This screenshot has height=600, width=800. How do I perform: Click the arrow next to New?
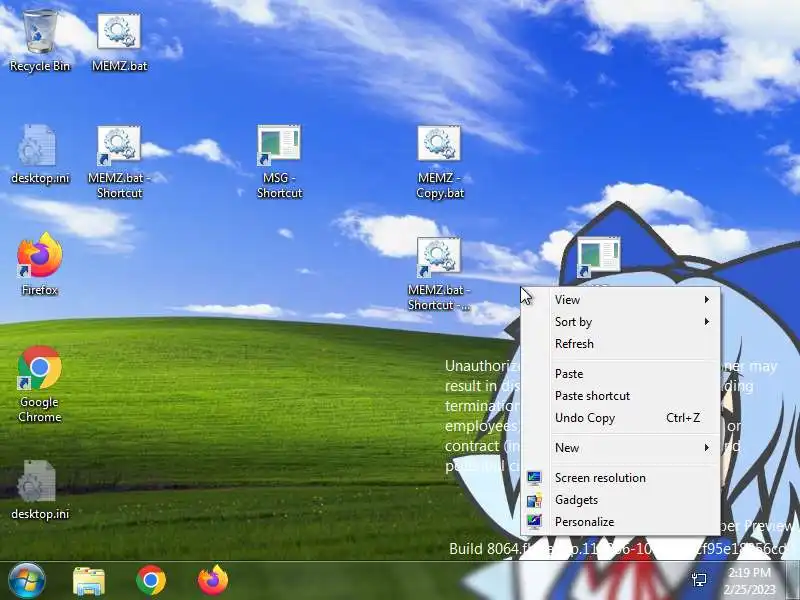707,447
